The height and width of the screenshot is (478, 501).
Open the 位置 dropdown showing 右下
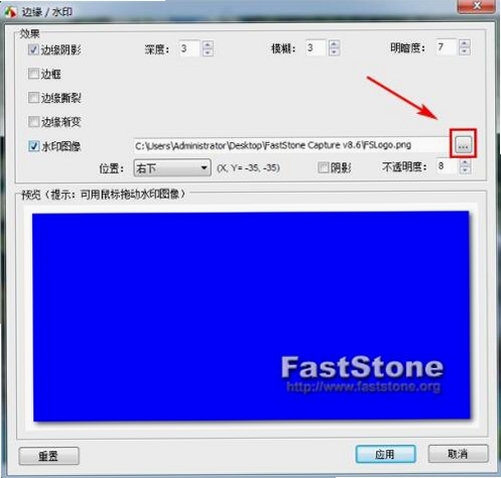(172, 168)
